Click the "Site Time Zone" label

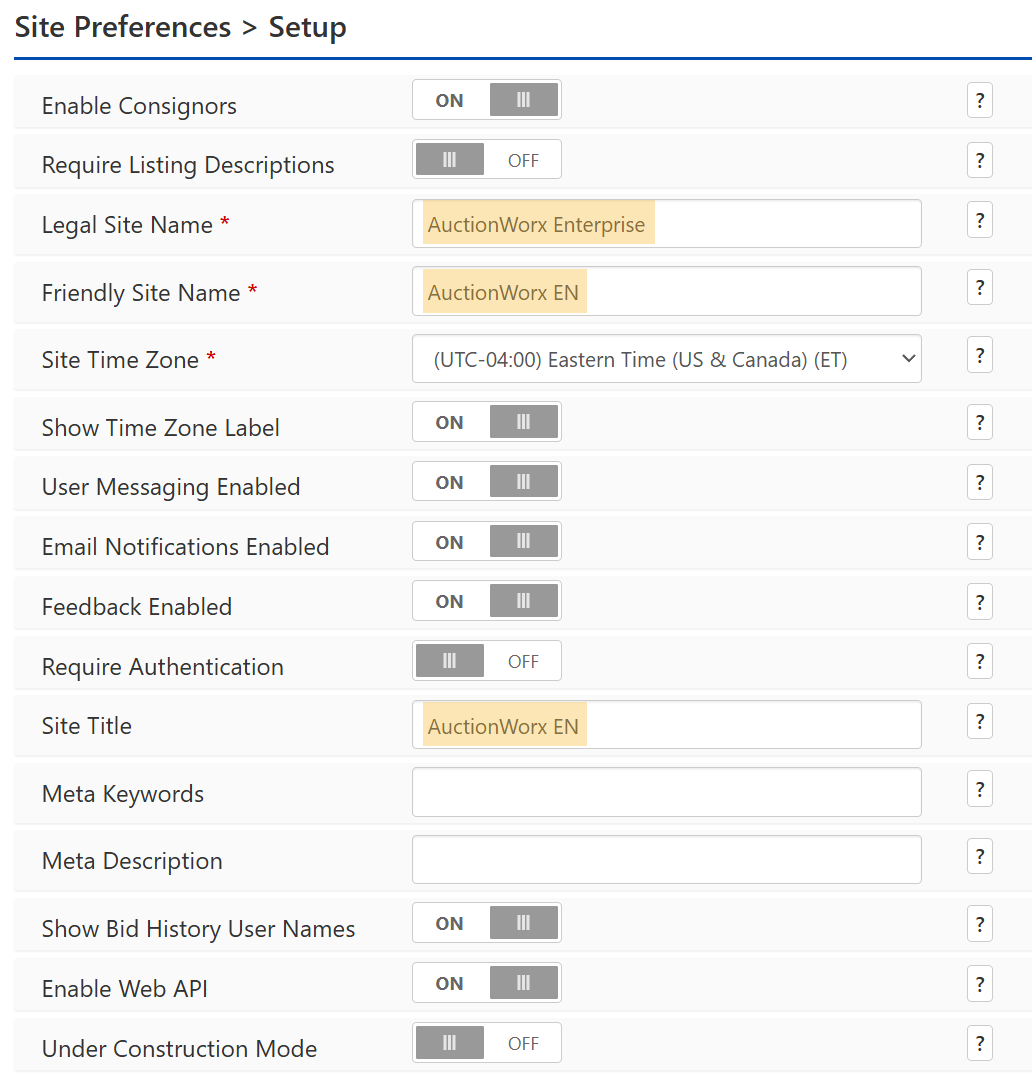click(120, 359)
